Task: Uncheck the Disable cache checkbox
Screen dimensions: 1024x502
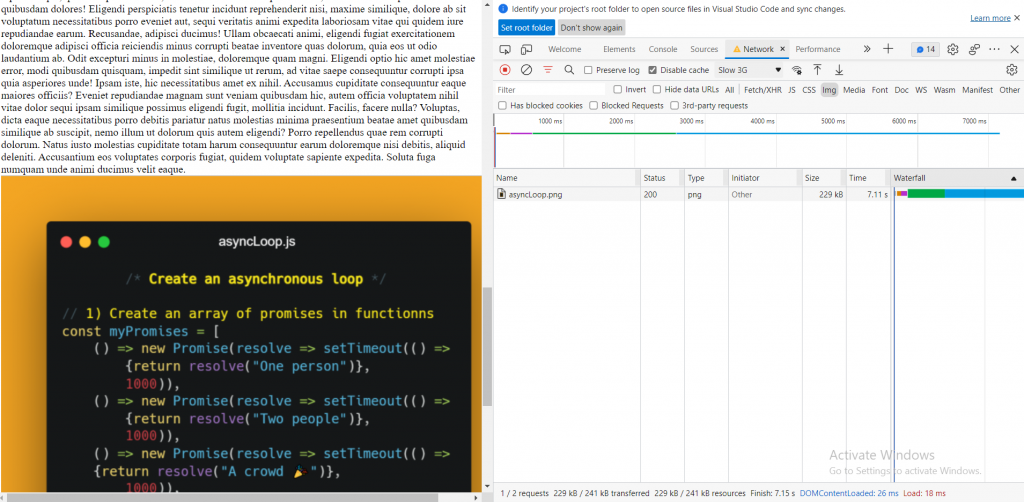Action: click(x=653, y=70)
